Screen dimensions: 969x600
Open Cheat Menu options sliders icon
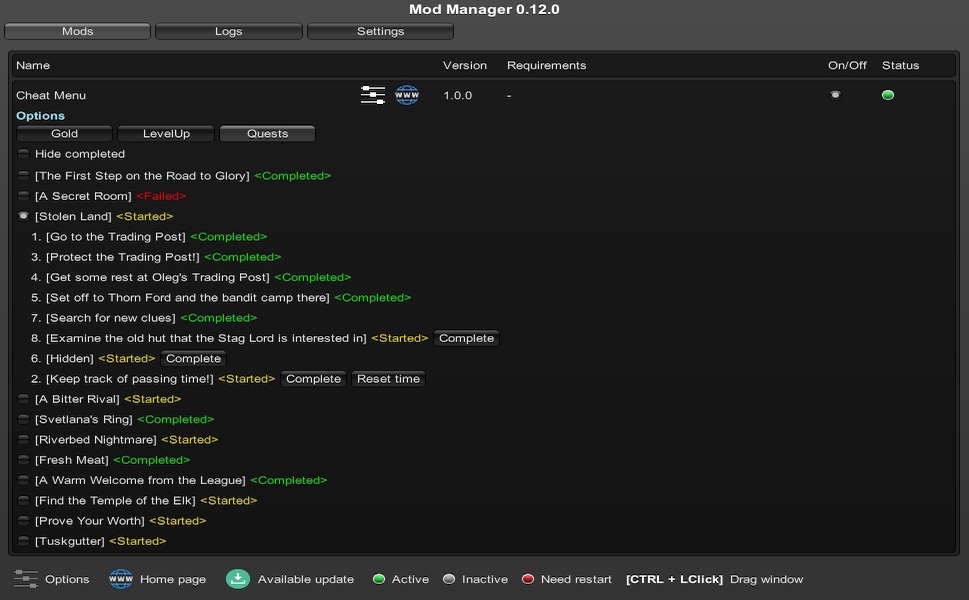pos(372,95)
